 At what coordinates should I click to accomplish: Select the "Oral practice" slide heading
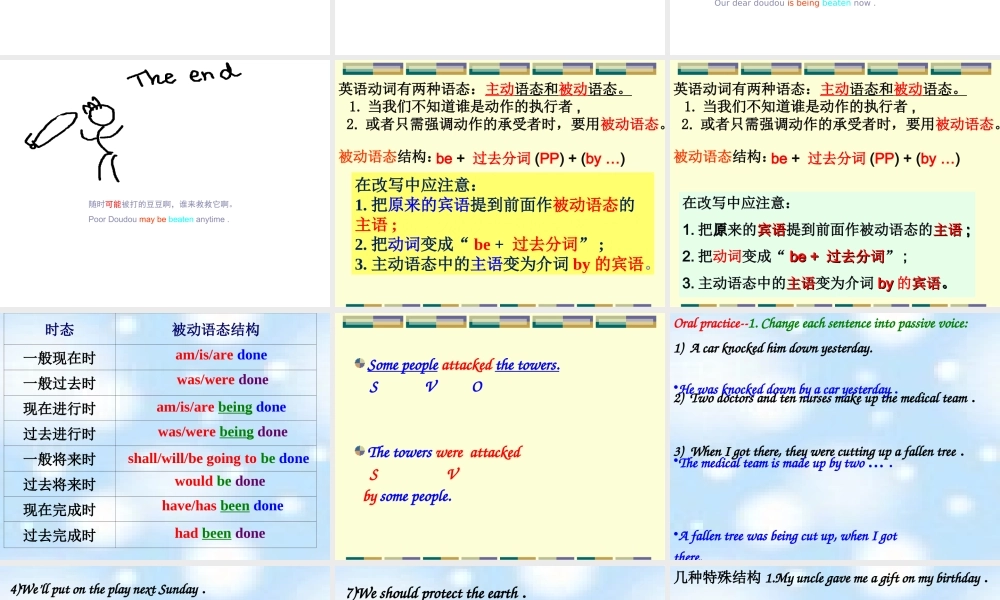tap(710, 323)
